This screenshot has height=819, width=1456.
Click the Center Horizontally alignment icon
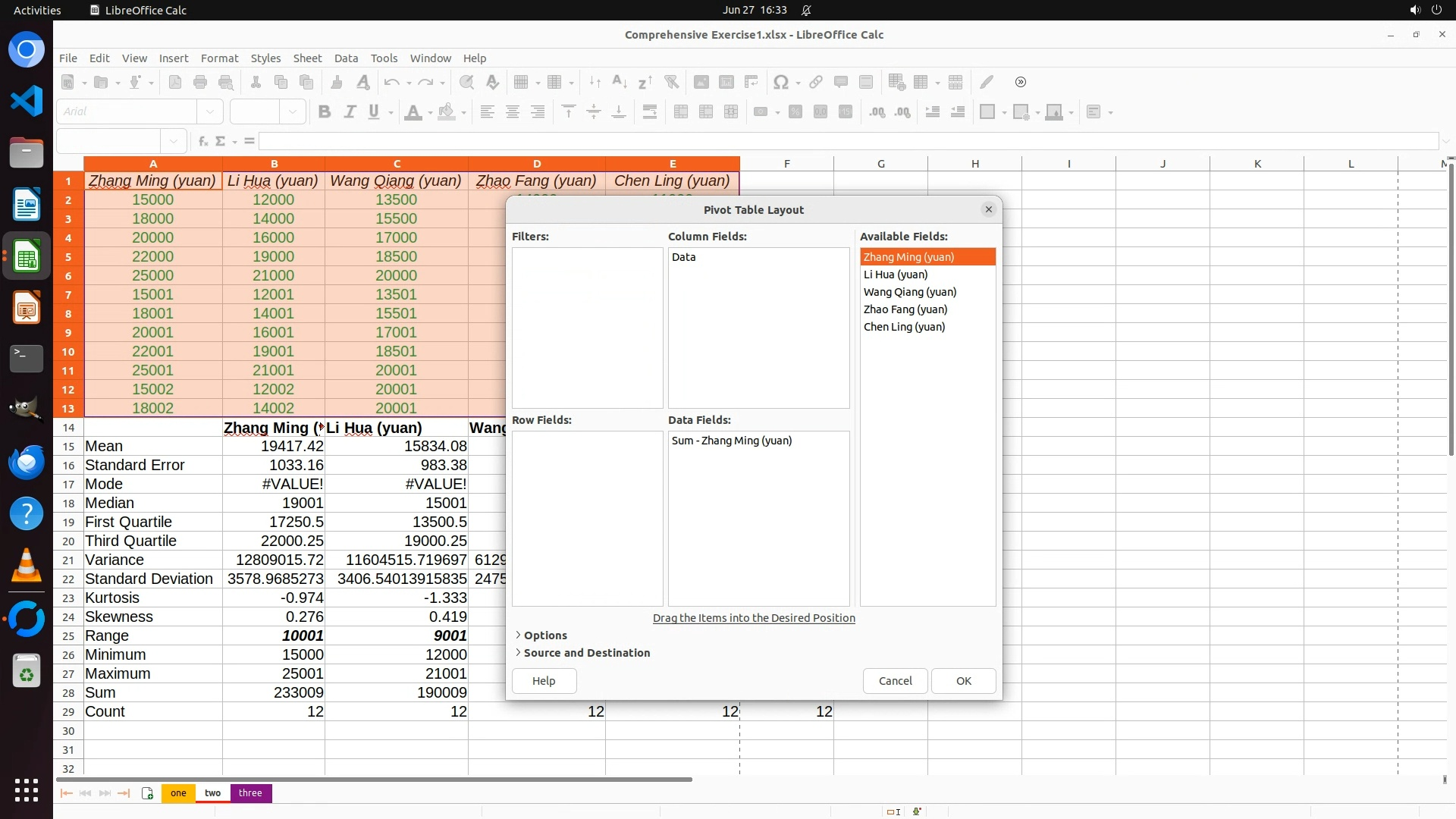(513, 112)
